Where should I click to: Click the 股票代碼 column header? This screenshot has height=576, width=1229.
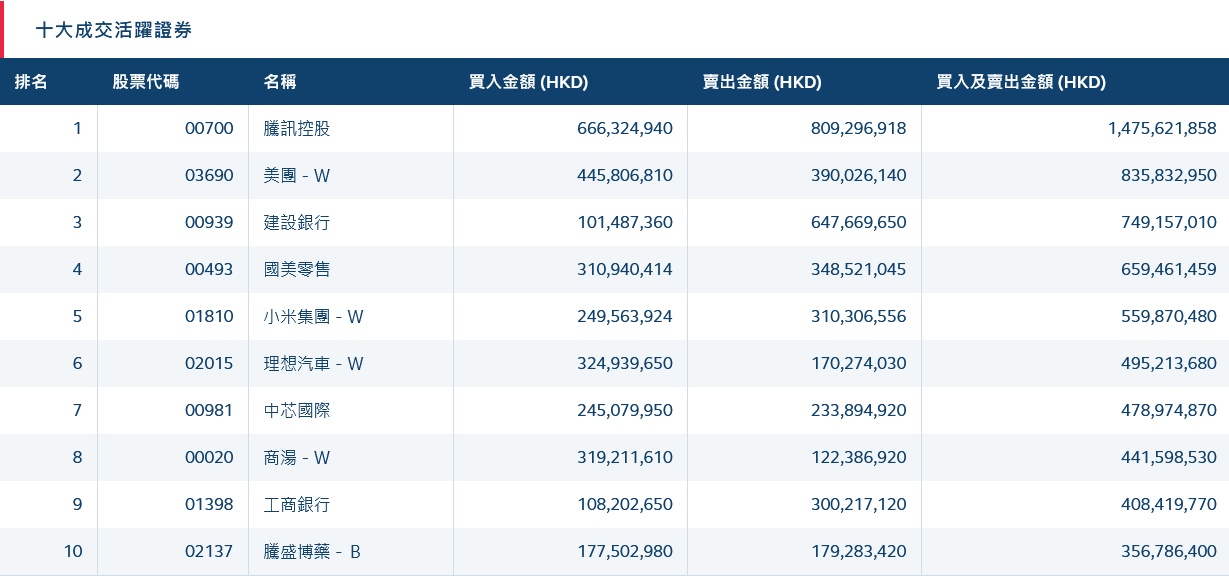point(146,82)
